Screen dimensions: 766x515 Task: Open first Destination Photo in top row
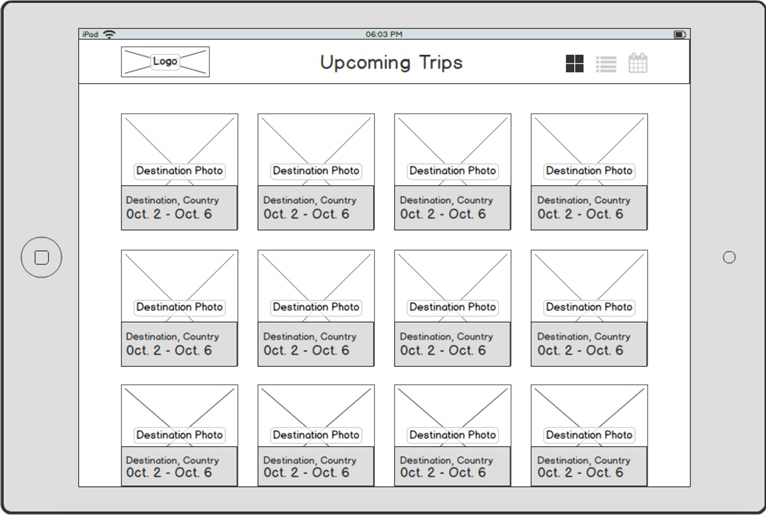[180, 150]
